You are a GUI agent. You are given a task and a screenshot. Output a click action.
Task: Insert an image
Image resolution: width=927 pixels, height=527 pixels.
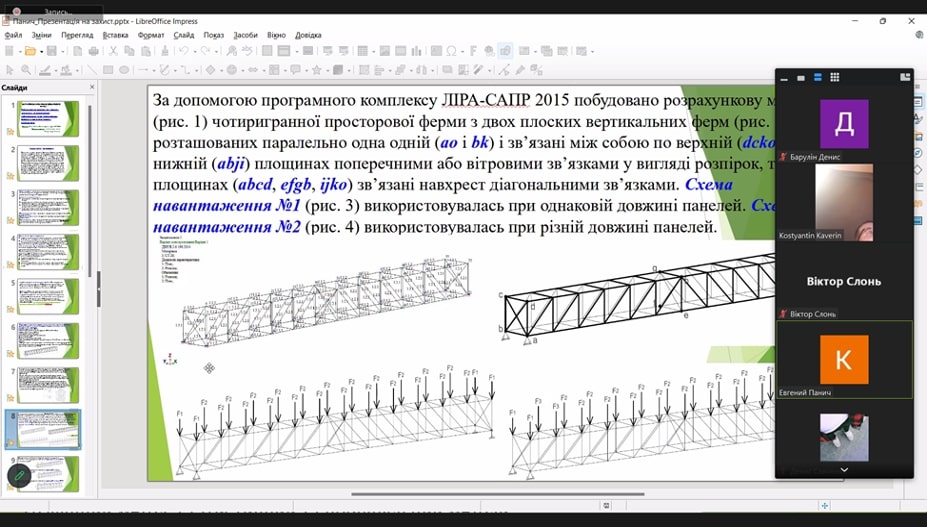(x=385, y=51)
